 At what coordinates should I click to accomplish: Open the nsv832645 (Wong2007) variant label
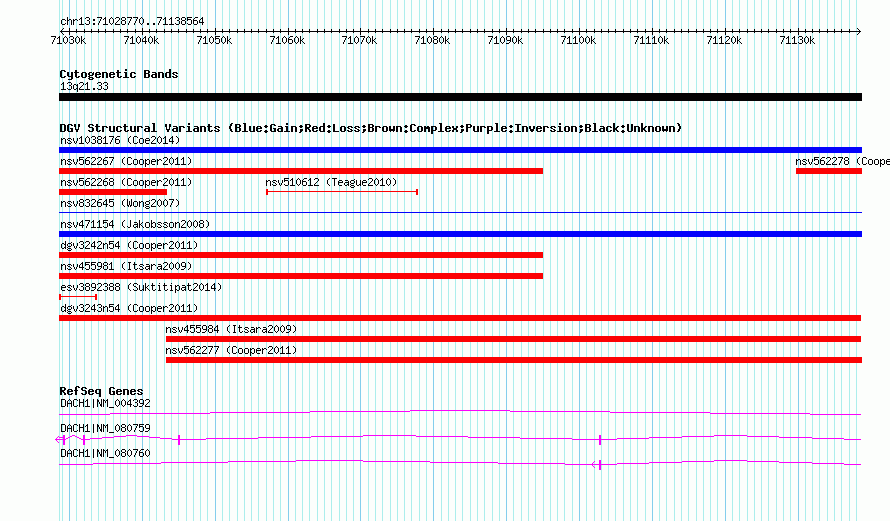(x=120, y=203)
